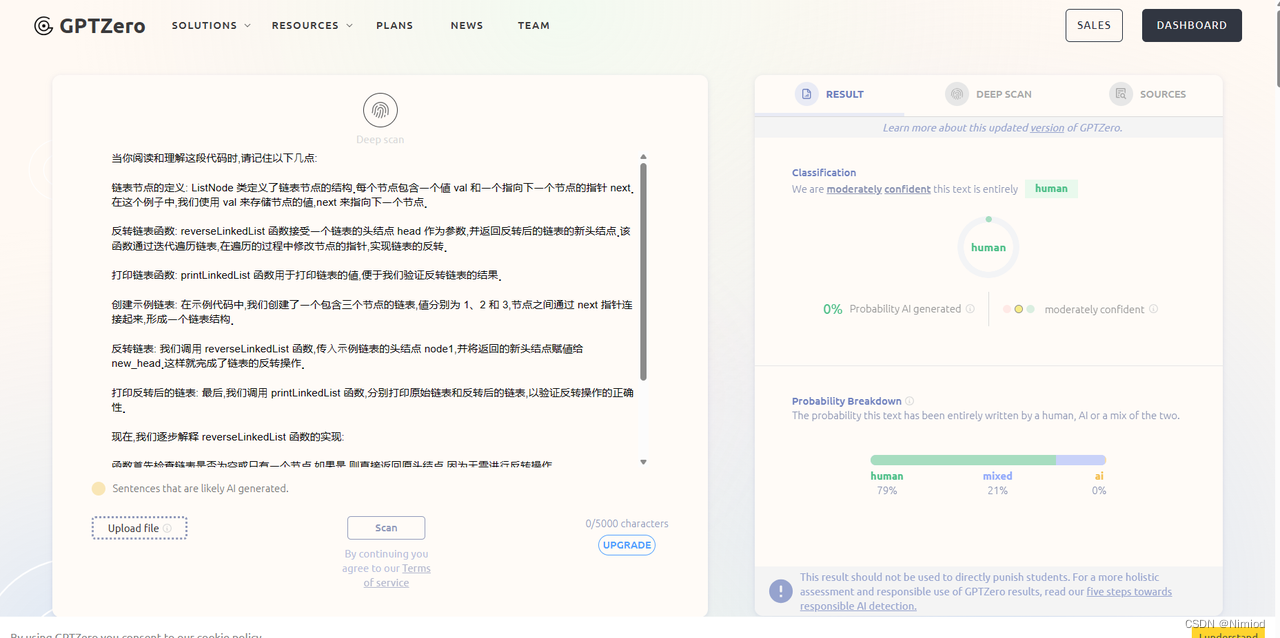Click the ai 0% label

click(1099, 483)
